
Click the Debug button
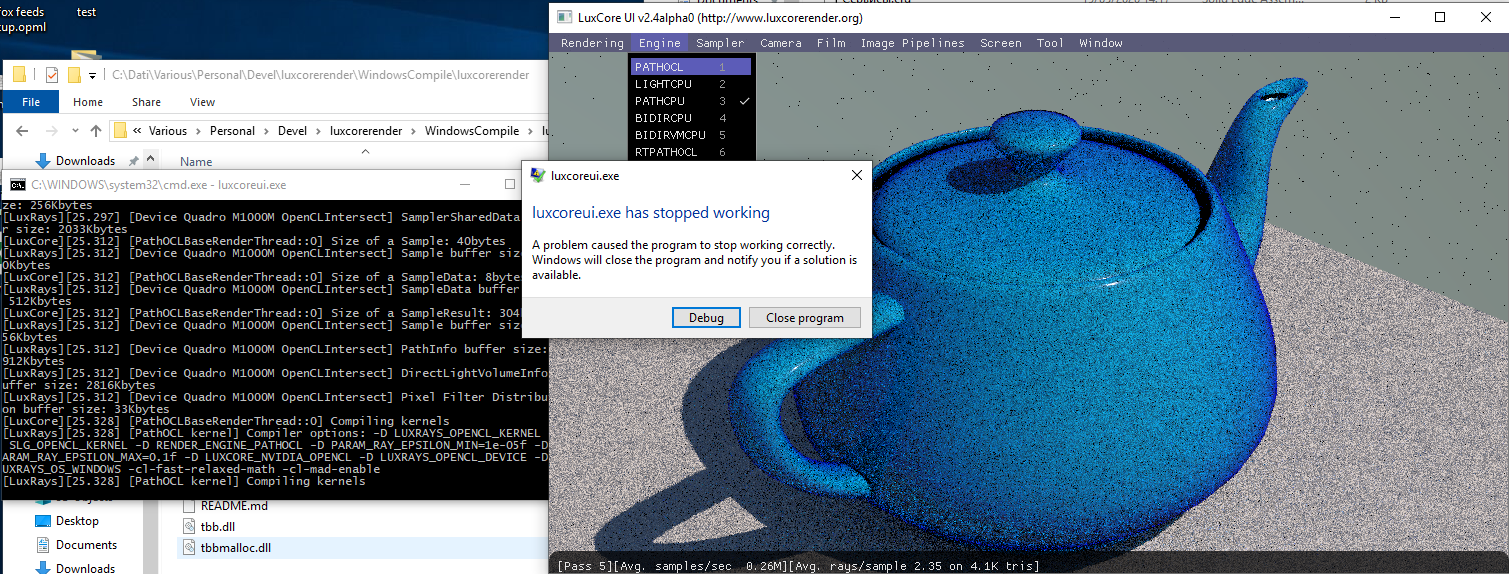[705, 318]
